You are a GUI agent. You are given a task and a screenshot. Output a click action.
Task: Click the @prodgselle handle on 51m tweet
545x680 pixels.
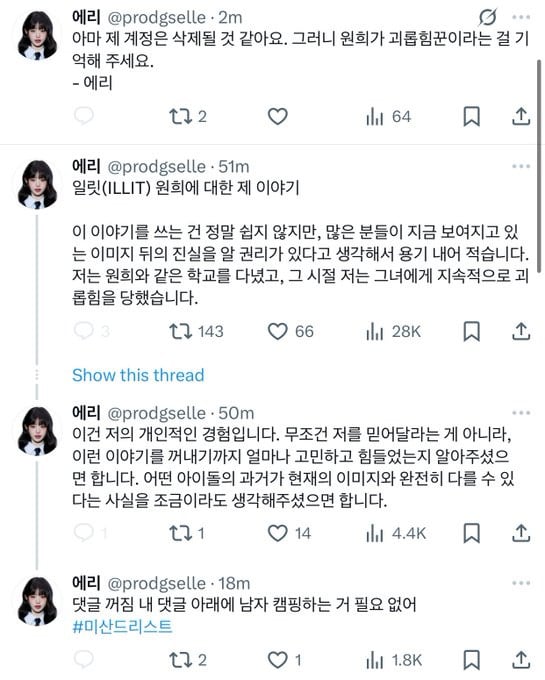(x=156, y=167)
